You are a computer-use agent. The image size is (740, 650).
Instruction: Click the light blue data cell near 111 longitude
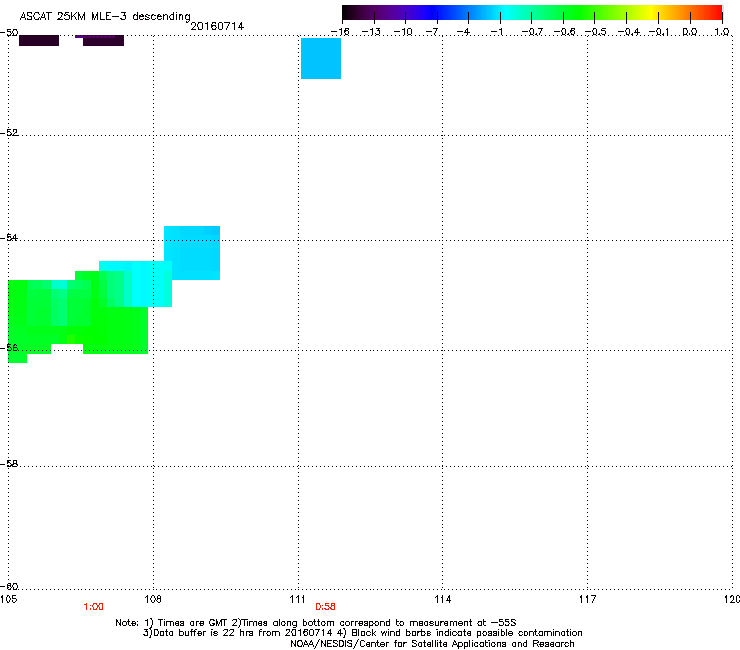click(321, 59)
